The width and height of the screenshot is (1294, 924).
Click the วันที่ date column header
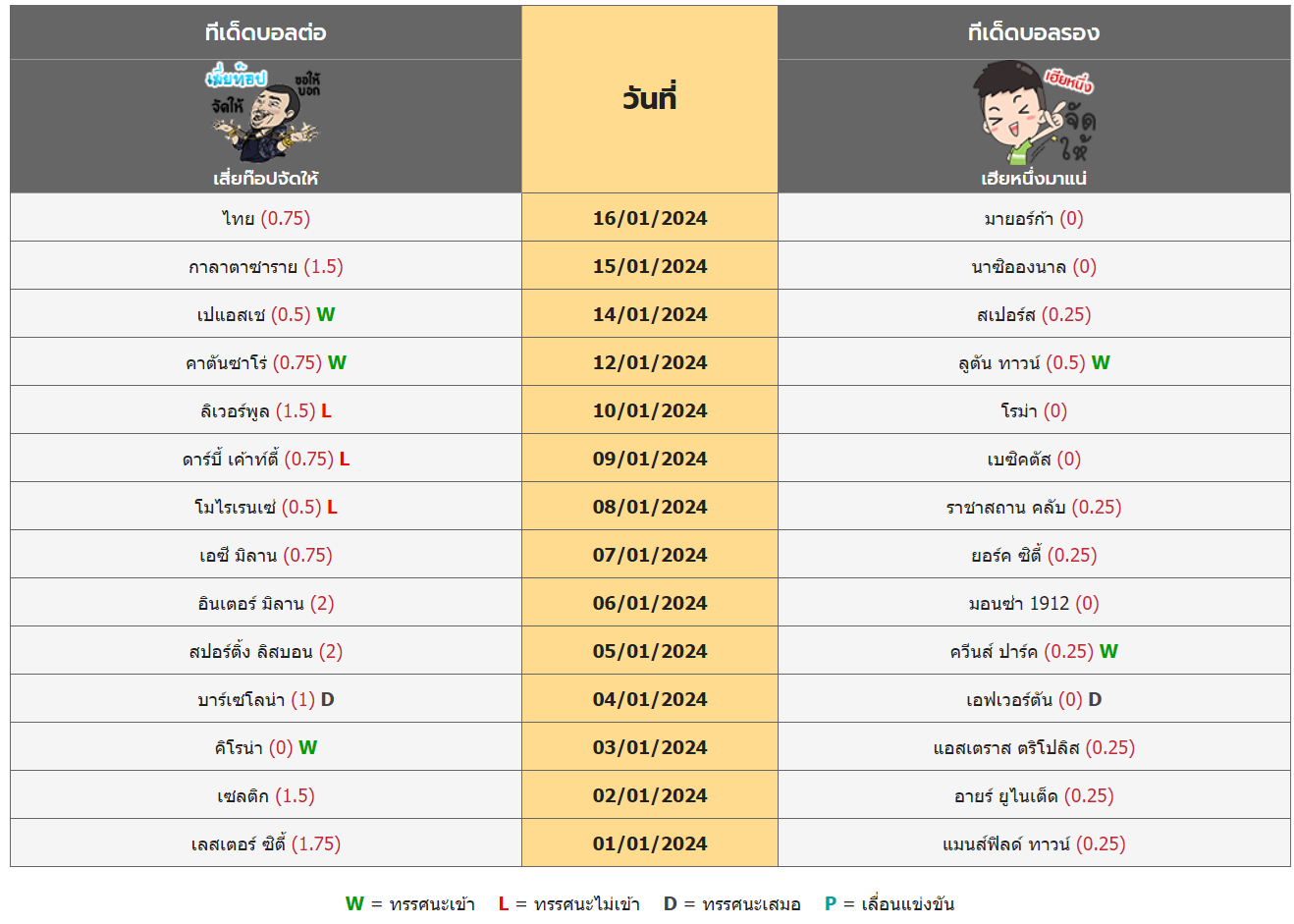[x=650, y=98]
